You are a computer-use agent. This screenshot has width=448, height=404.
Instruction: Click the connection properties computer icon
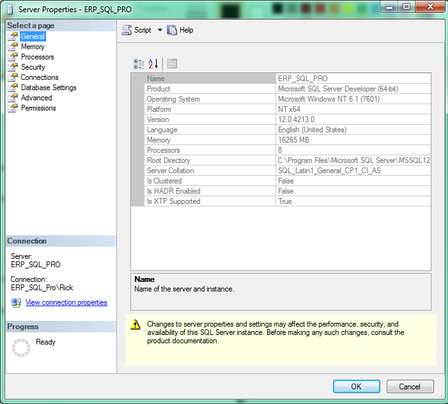16,303
